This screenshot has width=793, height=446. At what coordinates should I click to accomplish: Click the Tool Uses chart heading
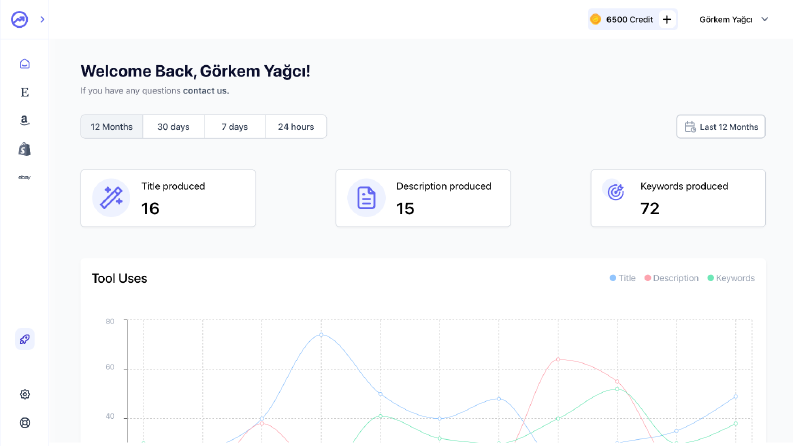coord(119,279)
